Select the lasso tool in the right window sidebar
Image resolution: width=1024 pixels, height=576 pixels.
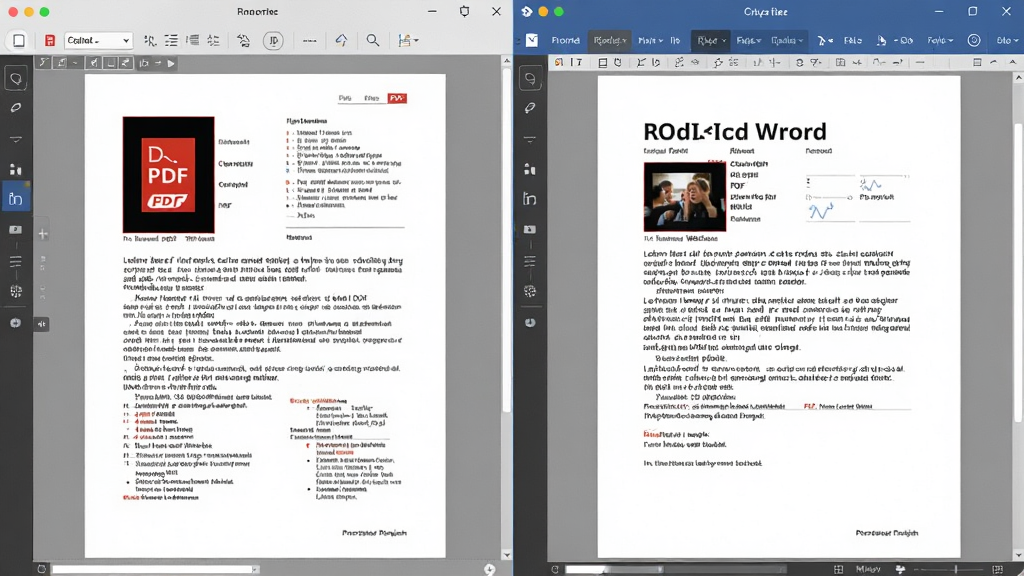[530, 79]
